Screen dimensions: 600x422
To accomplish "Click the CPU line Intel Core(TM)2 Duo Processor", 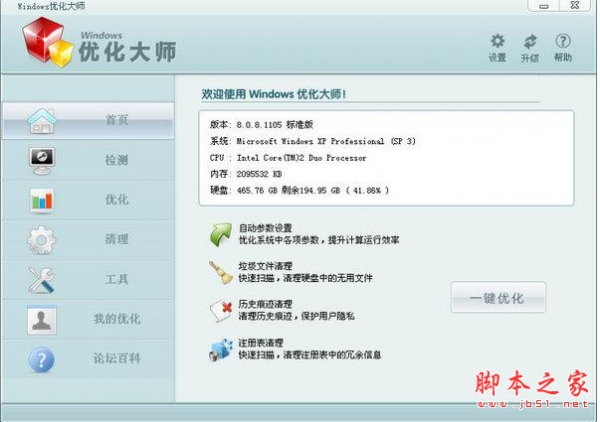I will (x=288, y=158).
